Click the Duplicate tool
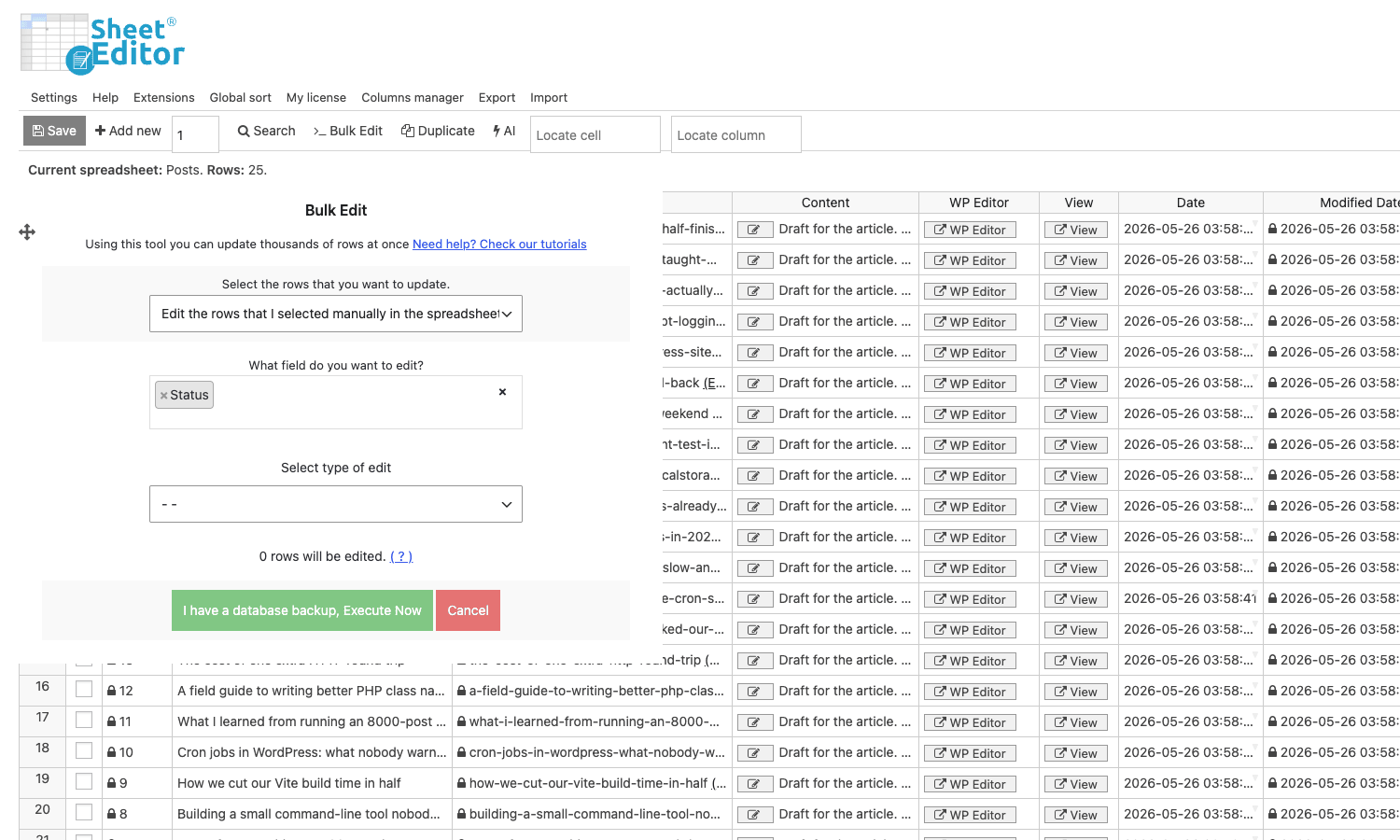 438,131
